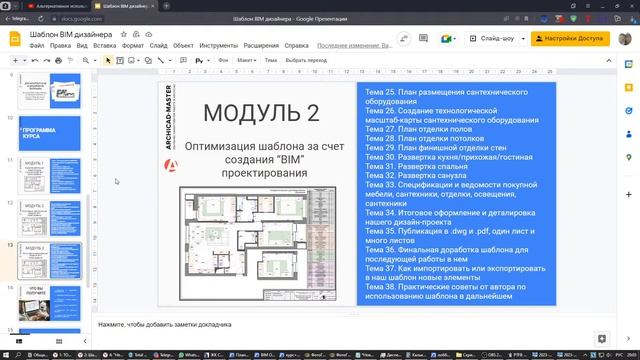The height and width of the screenshot is (360, 640).
Task: Switch to filmstrip view
Action: (19, 341)
